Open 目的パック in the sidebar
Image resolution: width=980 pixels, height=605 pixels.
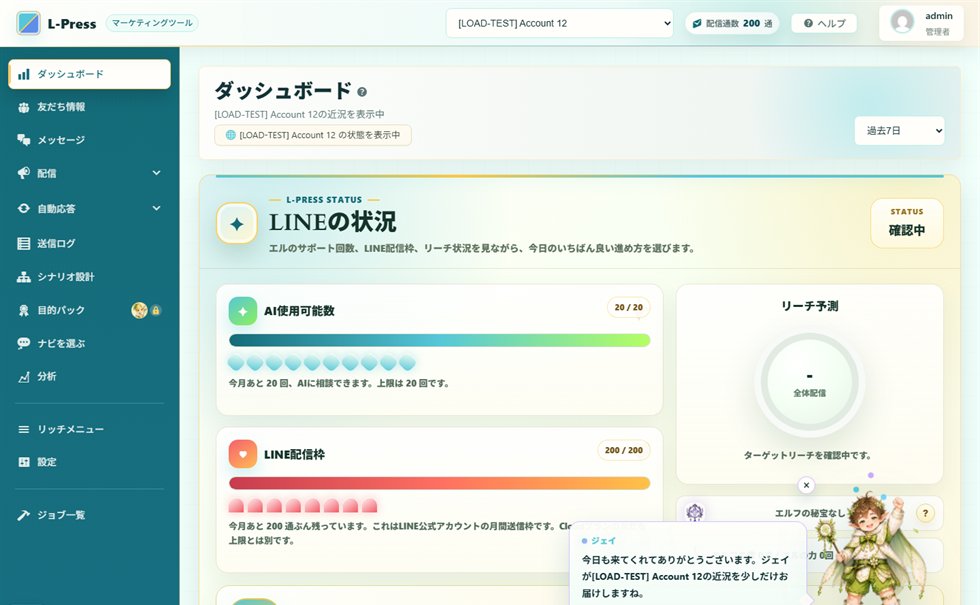coord(89,310)
